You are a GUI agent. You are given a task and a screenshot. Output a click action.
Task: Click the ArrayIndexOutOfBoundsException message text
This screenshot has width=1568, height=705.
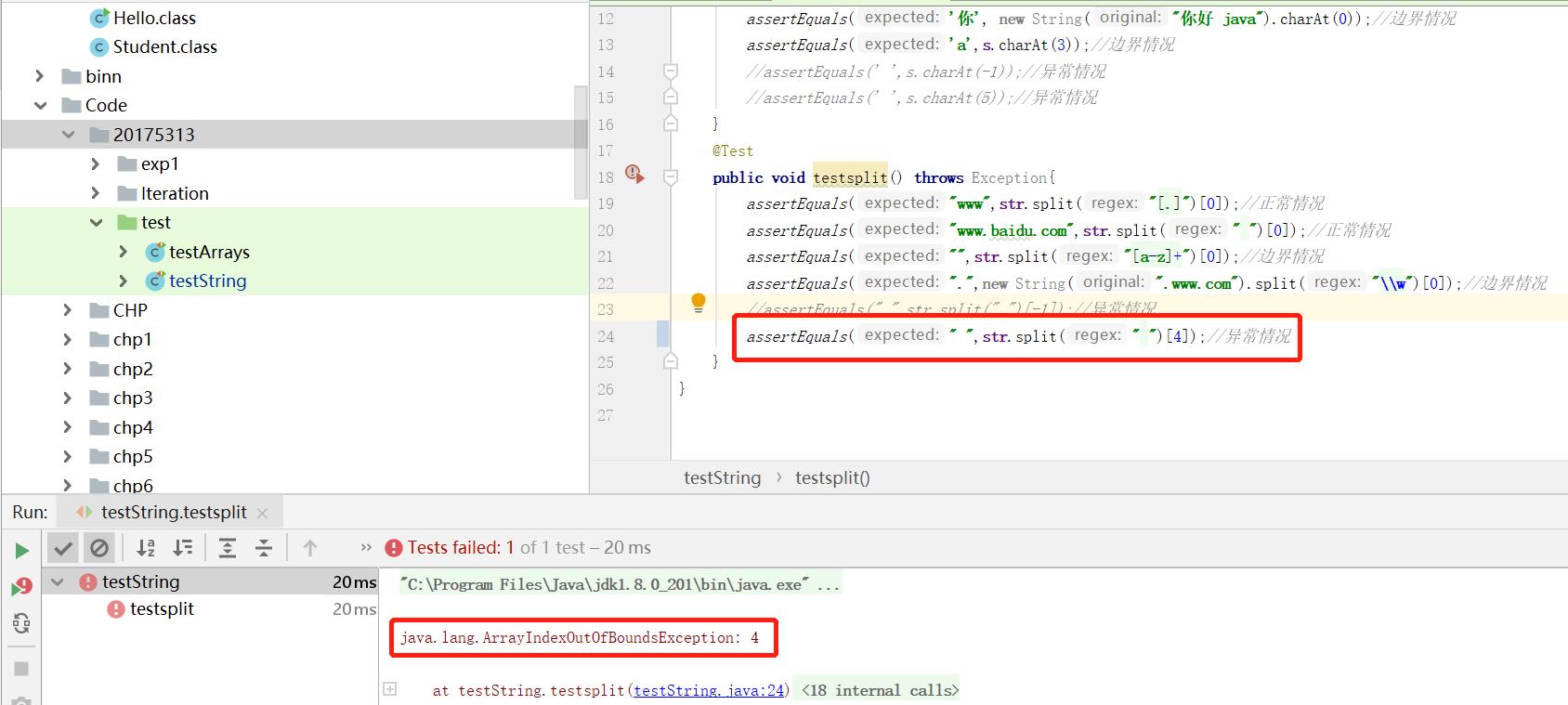coord(580,637)
